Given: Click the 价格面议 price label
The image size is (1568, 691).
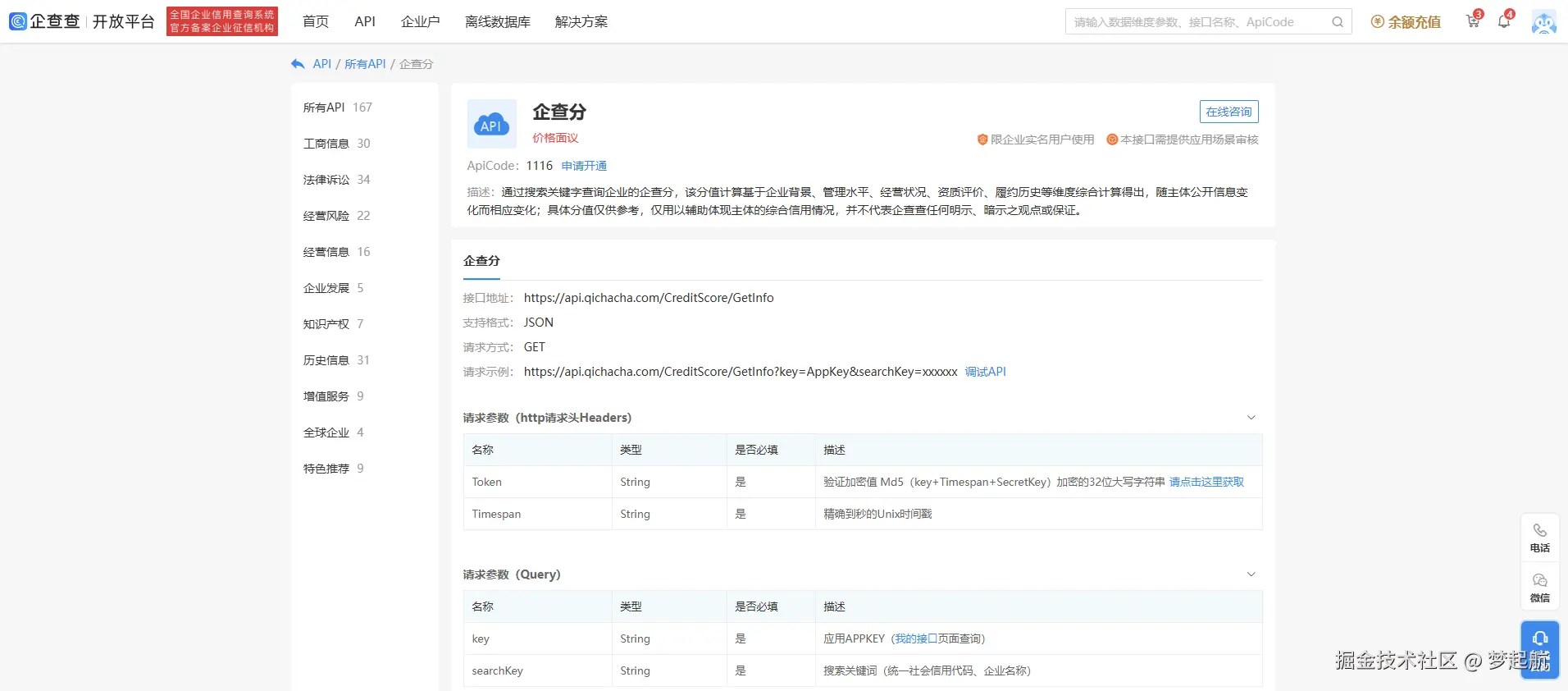Looking at the screenshot, I should click(555, 138).
